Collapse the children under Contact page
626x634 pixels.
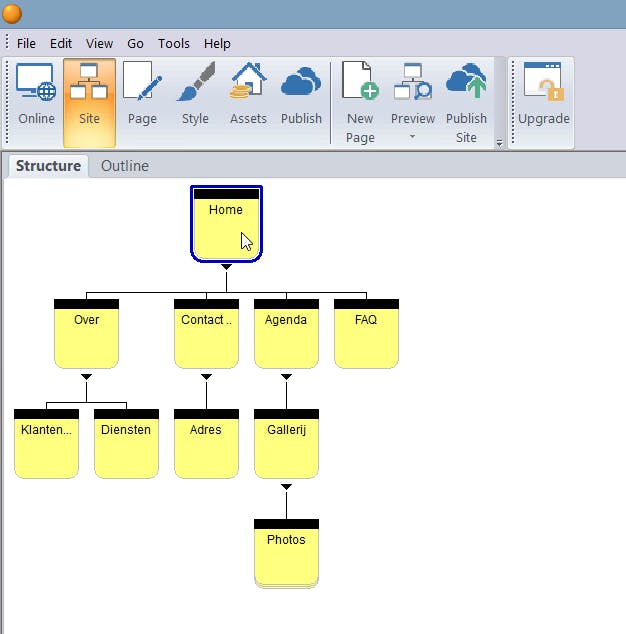point(206,377)
